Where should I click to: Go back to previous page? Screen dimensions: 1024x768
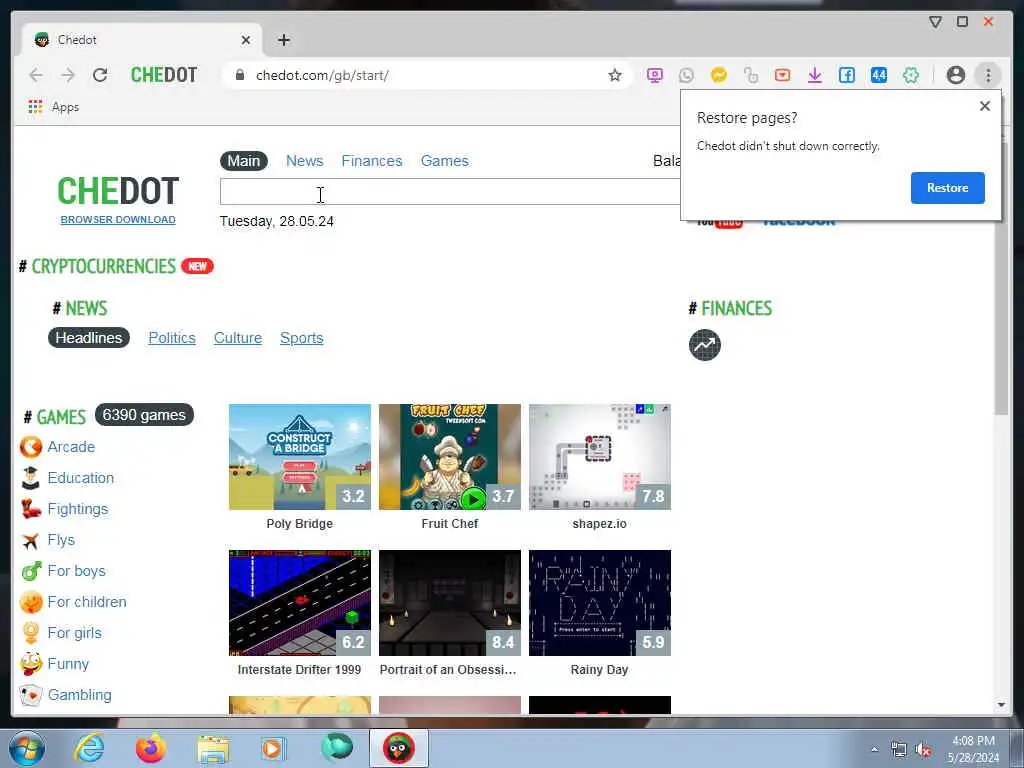[x=36, y=75]
